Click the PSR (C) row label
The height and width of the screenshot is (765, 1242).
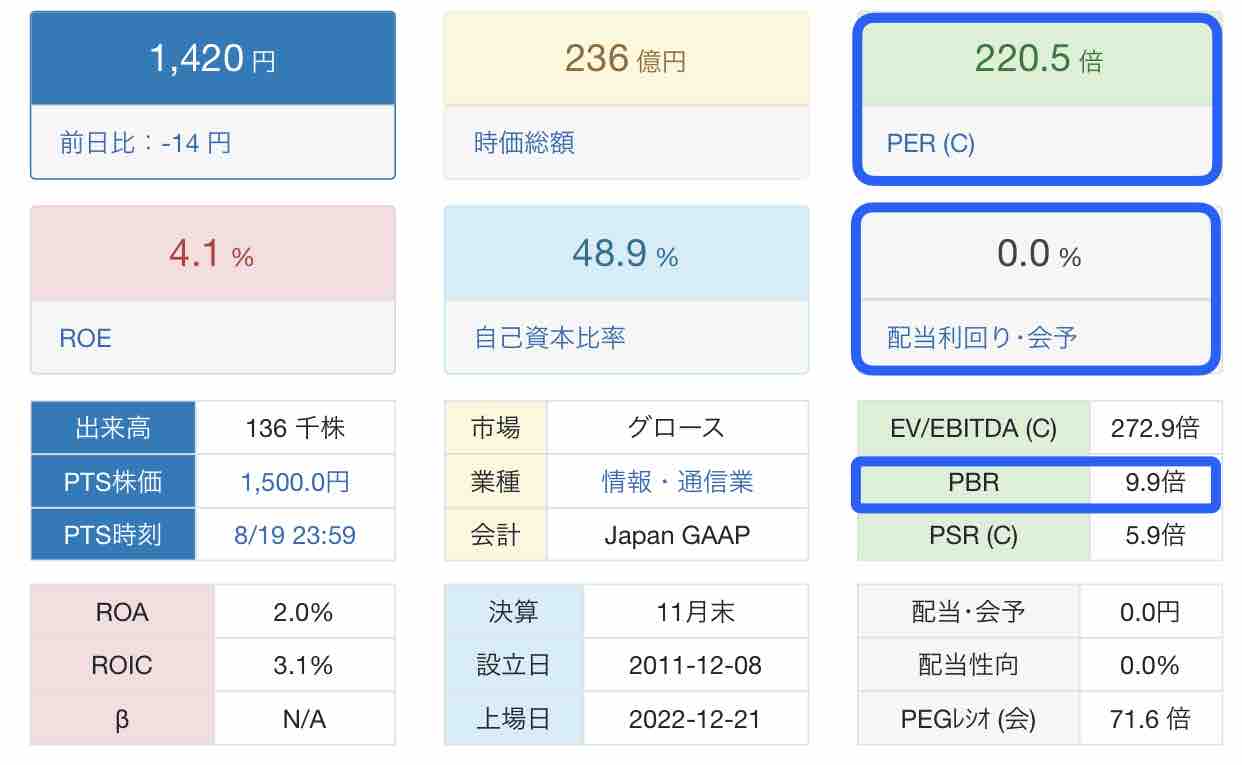click(973, 535)
